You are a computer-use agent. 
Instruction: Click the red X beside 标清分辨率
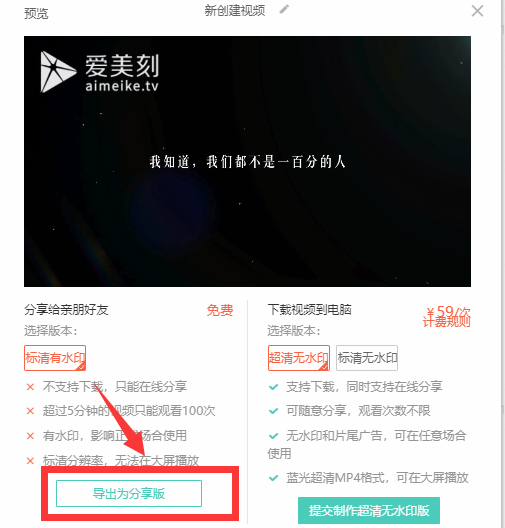[x=30, y=461]
